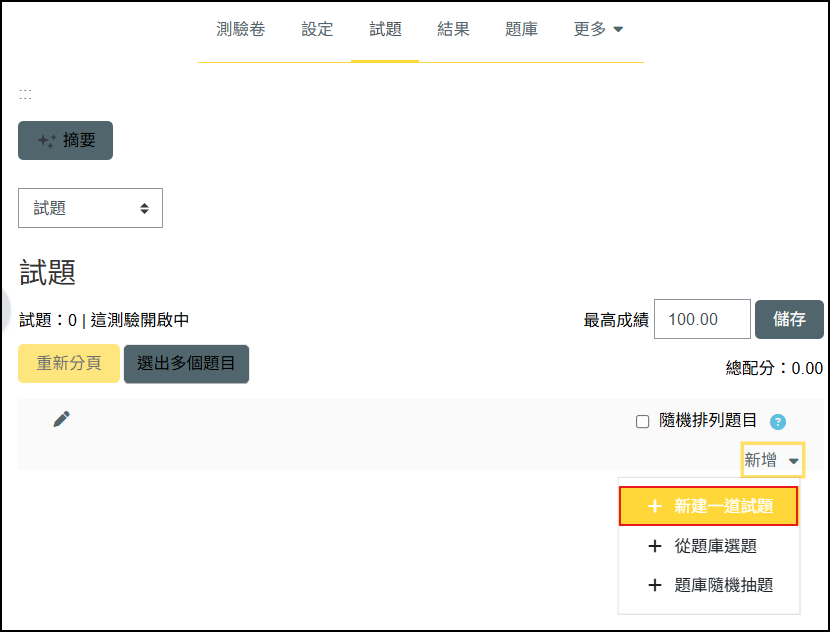Open the 結果 tab
This screenshot has height=632, width=830.
pyautogui.click(x=453, y=29)
